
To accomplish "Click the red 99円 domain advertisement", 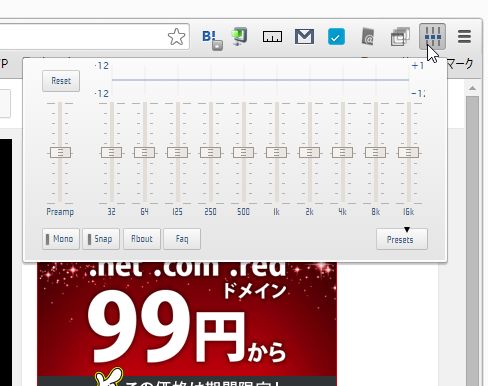I will coord(187,324).
